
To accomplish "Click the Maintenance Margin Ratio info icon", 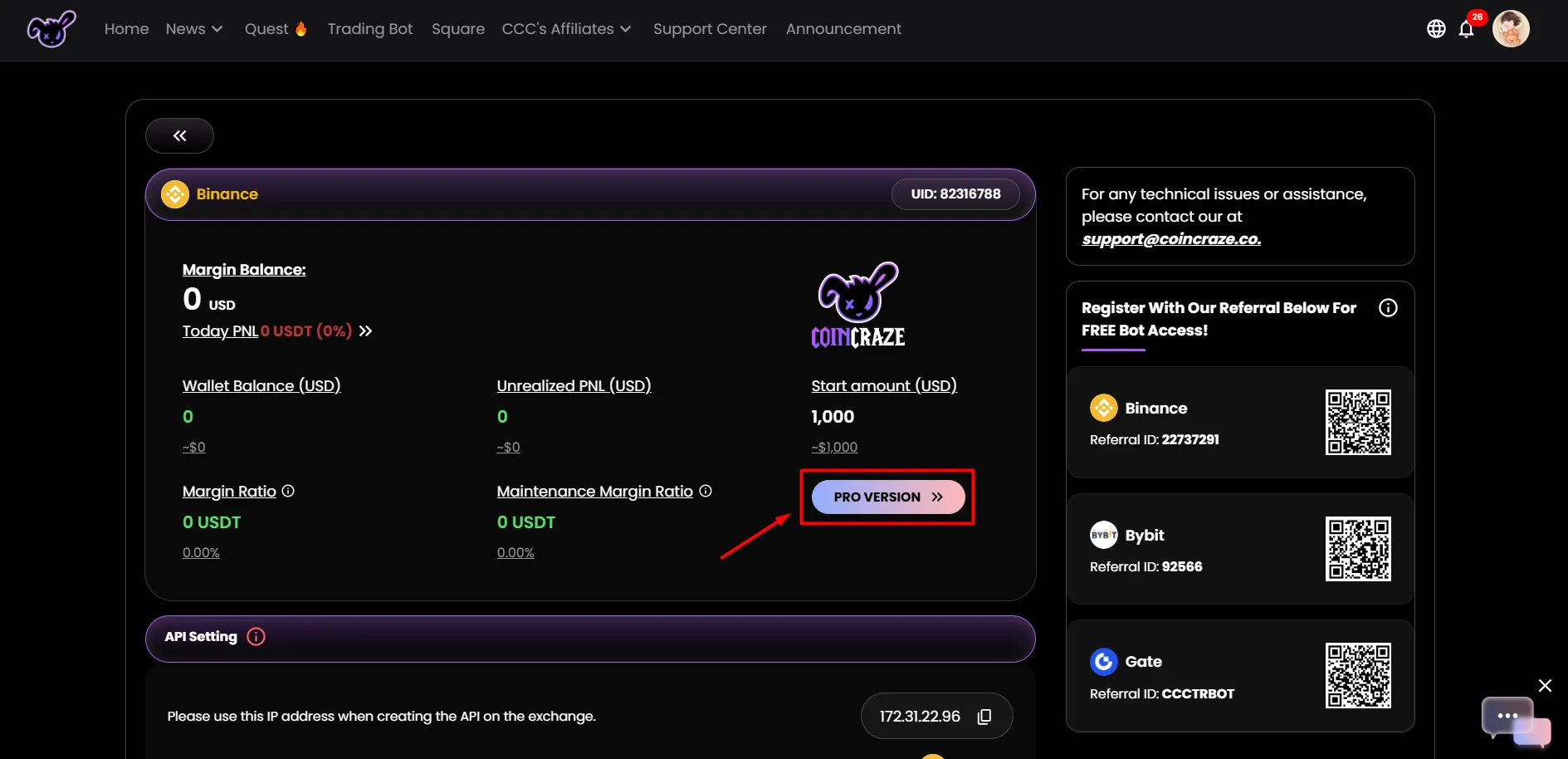I will 706,491.
